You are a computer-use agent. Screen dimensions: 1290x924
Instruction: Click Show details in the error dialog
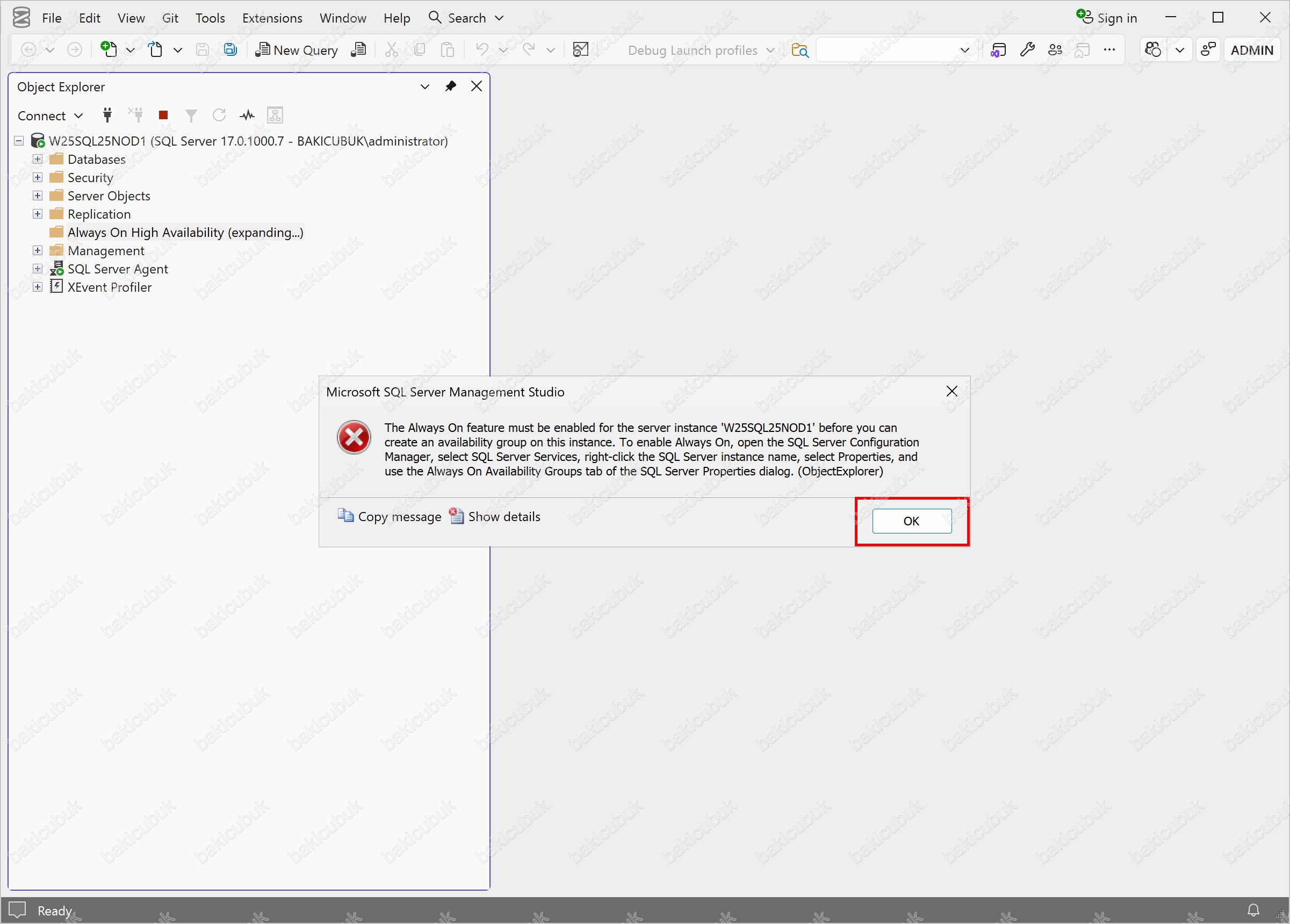[x=503, y=516]
